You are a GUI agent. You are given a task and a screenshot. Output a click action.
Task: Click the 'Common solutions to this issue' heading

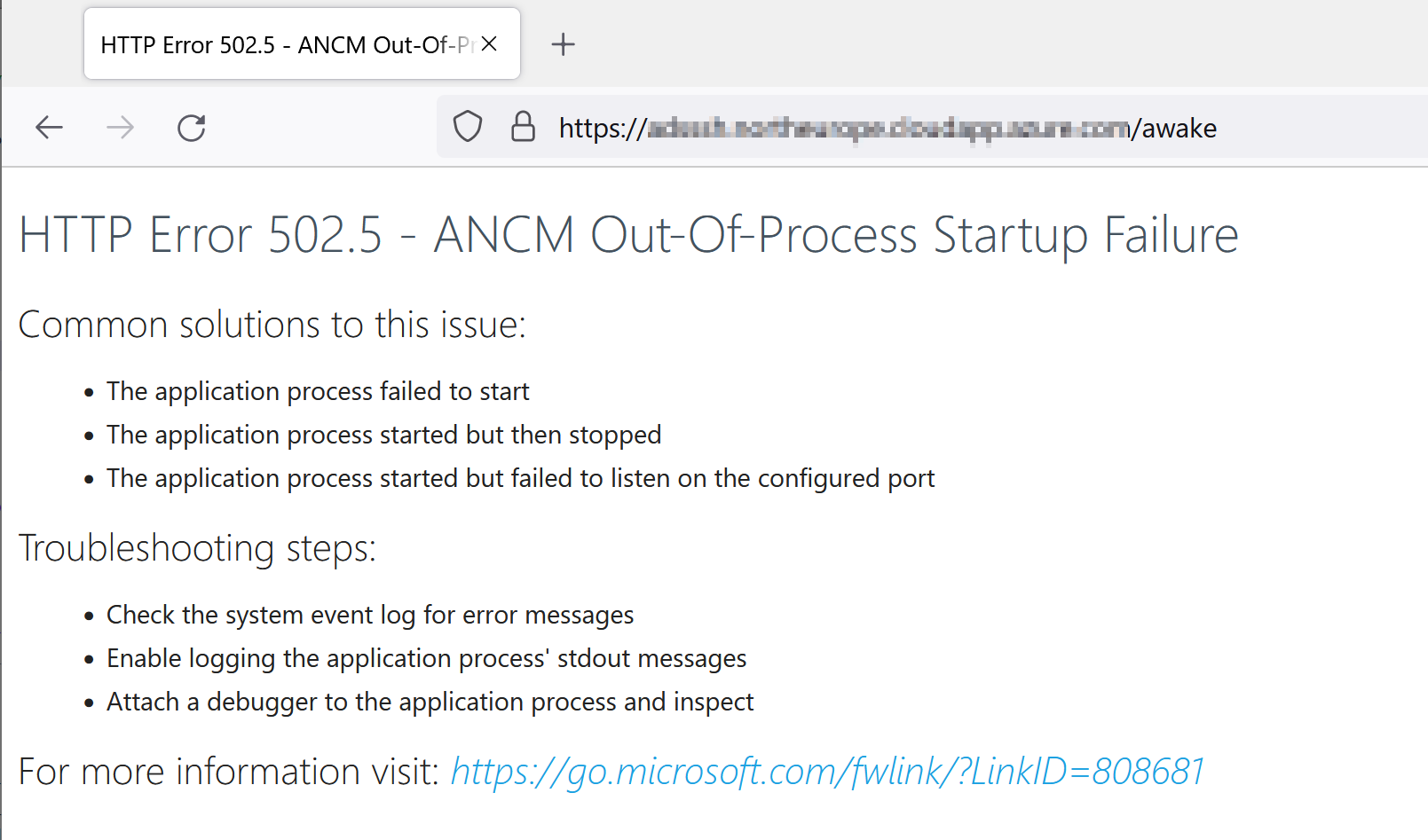point(272,325)
